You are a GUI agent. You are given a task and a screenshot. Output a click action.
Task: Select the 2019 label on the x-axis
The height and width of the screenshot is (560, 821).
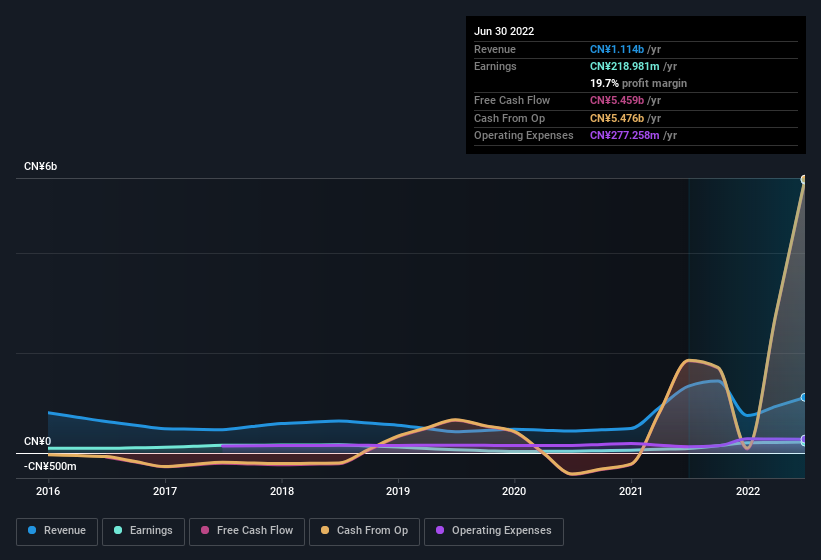point(398,491)
